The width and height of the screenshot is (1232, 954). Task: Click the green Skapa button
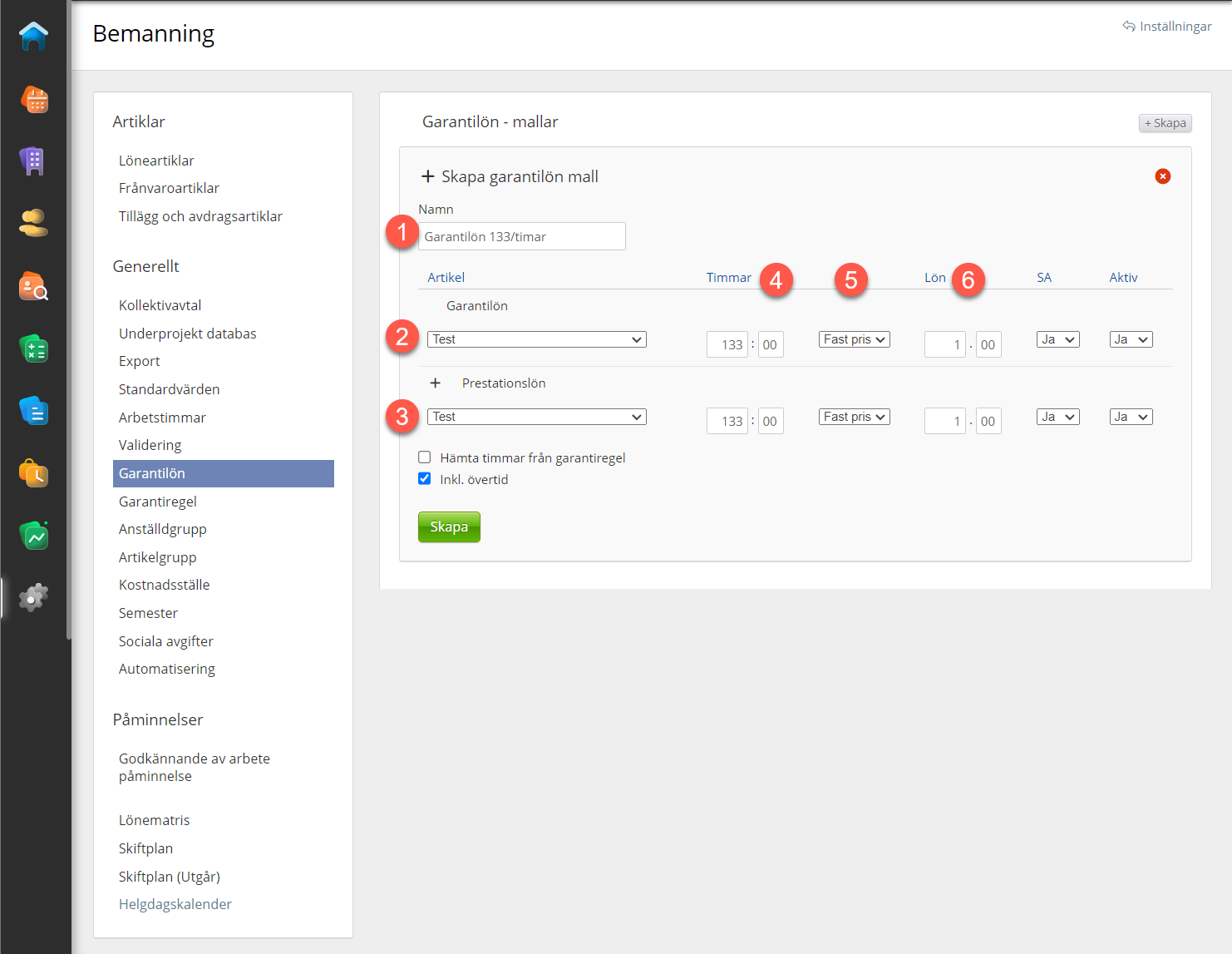449,527
